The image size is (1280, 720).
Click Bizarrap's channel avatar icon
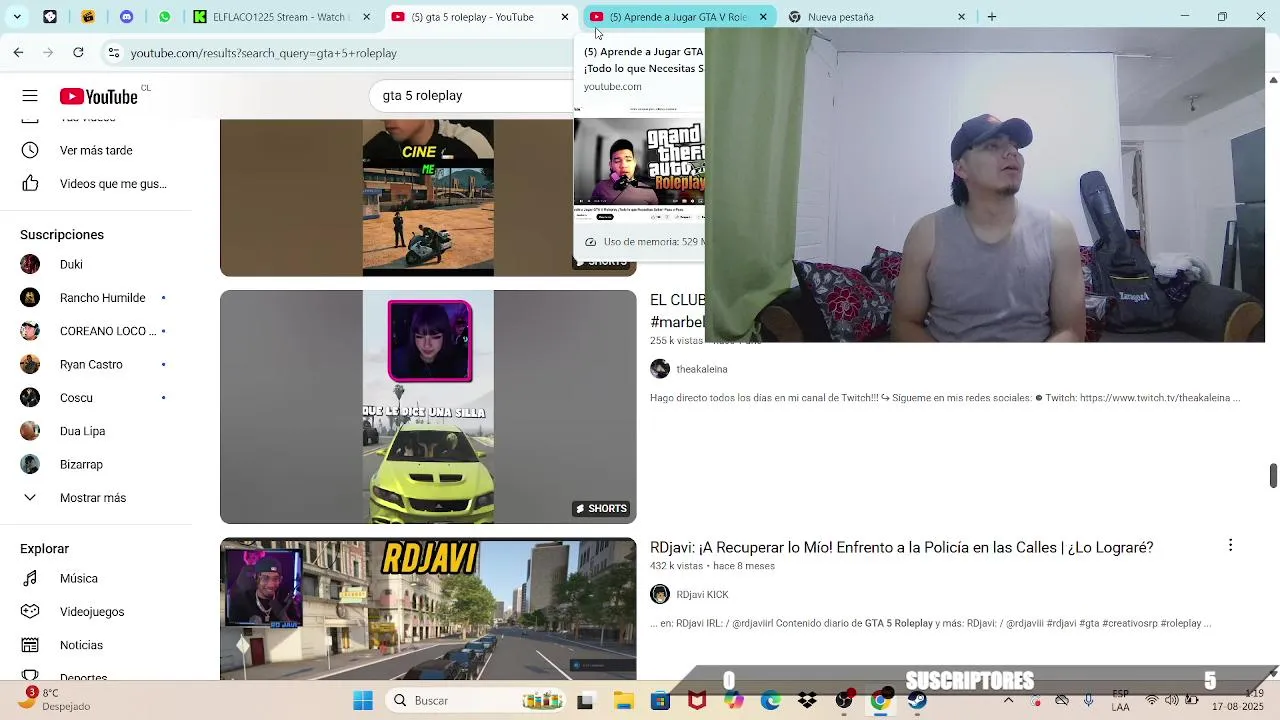click(30, 464)
